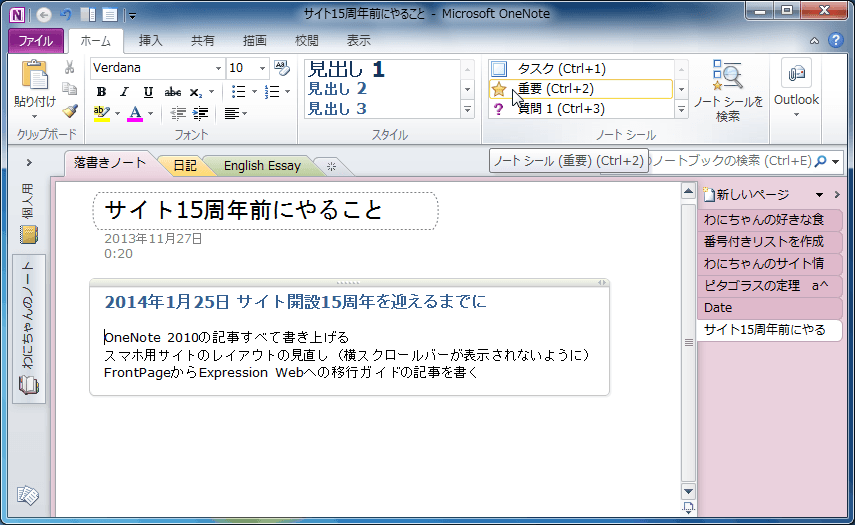Open the highlight color dropdown arrow
The height and width of the screenshot is (525, 855).
117,113
